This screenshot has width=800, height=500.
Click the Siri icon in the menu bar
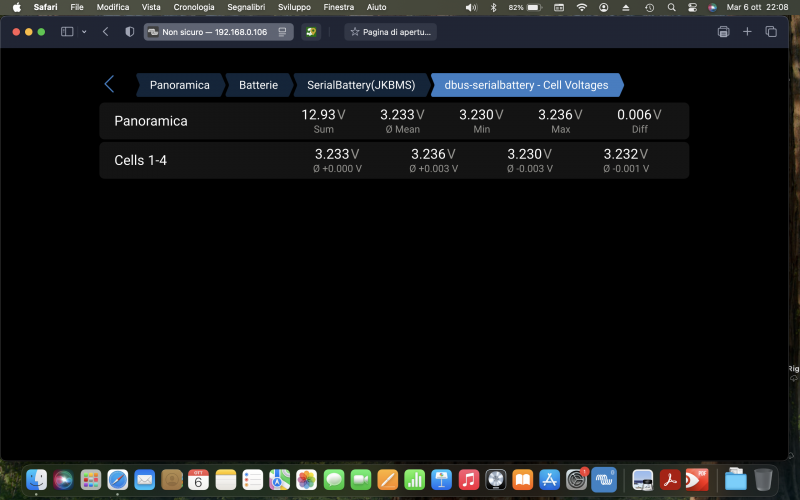713,7
